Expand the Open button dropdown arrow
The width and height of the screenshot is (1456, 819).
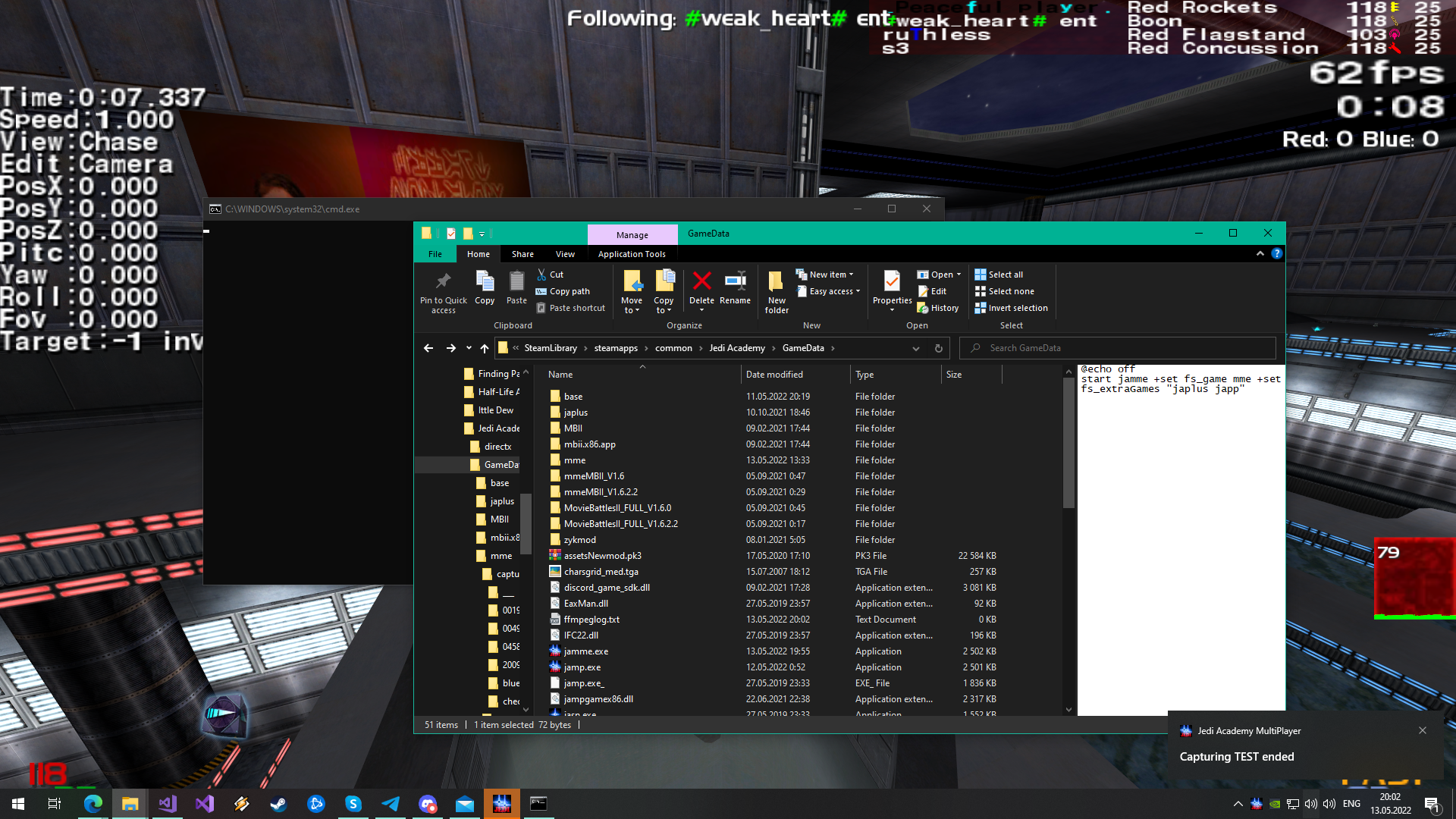click(959, 275)
